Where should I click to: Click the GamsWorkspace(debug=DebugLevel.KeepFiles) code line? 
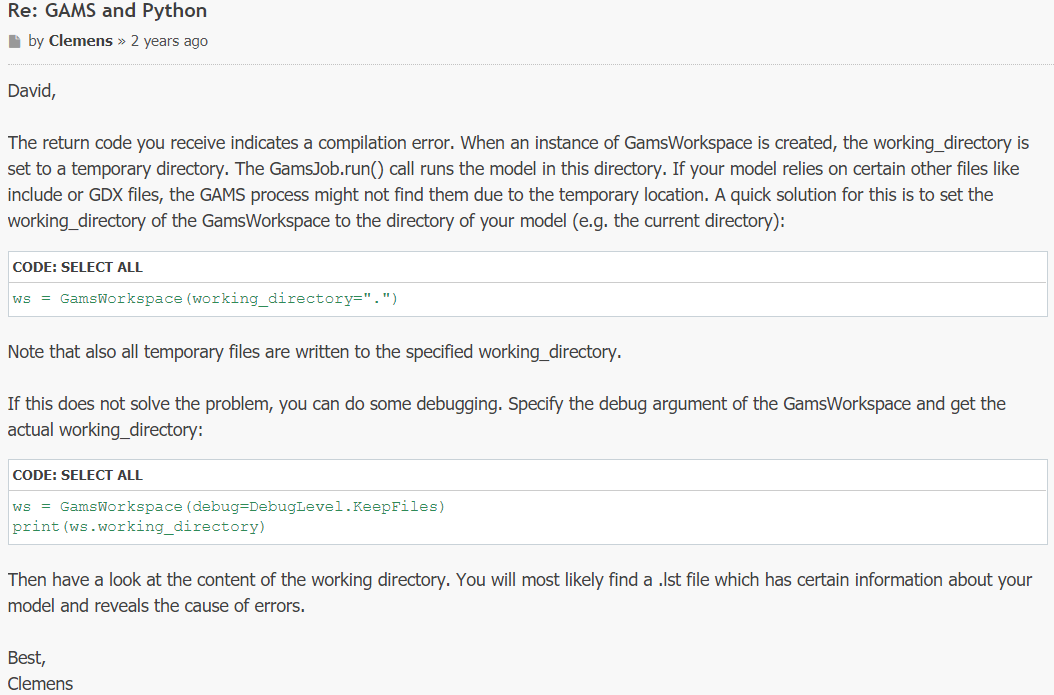[229, 506]
